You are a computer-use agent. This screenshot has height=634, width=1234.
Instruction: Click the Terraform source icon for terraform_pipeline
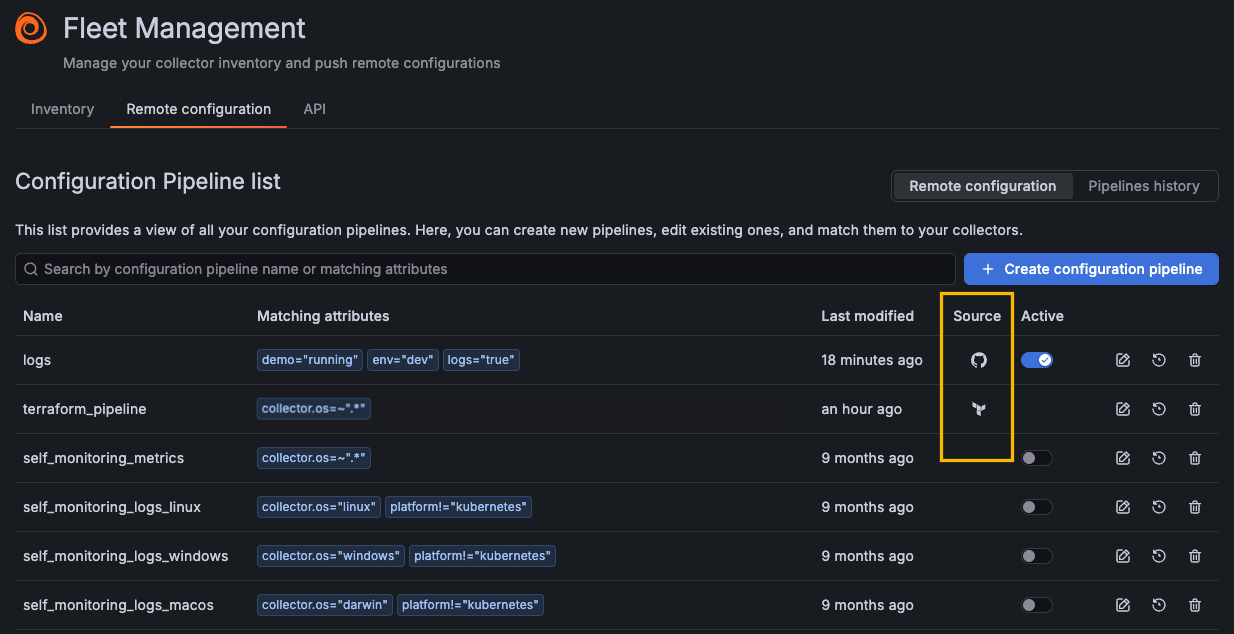pos(978,409)
